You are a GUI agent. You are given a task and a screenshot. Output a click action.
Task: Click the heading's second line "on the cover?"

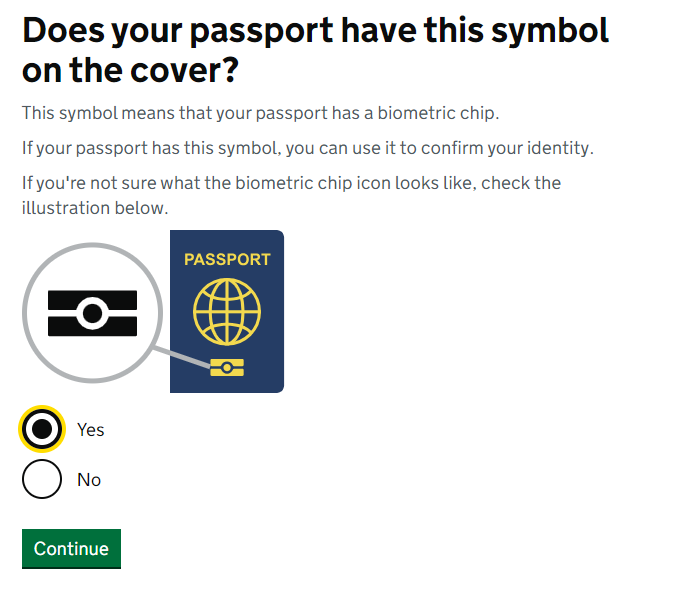[135, 71]
